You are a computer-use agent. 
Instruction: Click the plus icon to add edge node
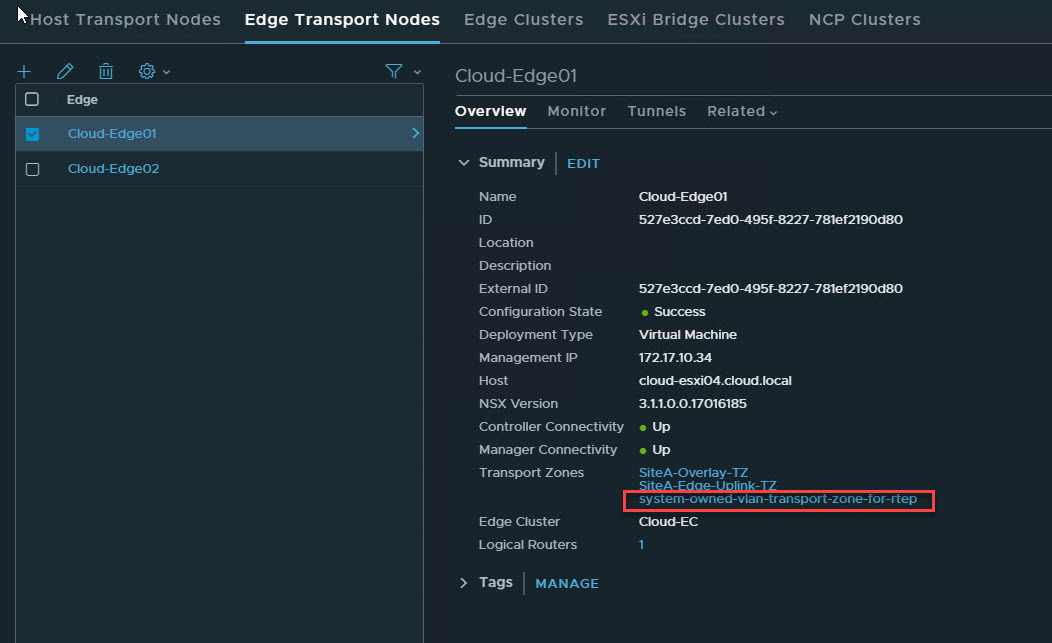click(24, 71)
